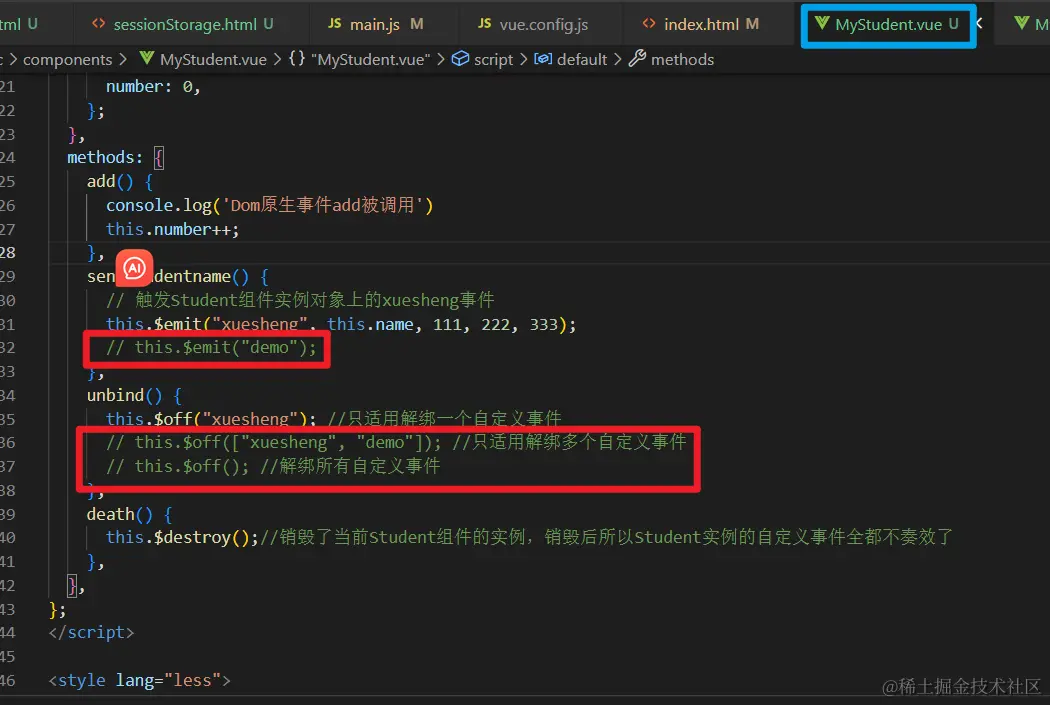Image resolution: width=1050 pixels, height=705 pixels.
Task: Switch to the index.html tab
Action: point(700,25)
